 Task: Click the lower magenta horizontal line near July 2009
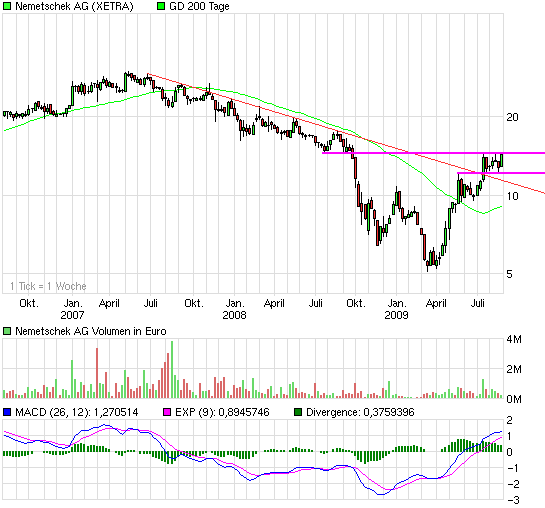pos(501,173)
